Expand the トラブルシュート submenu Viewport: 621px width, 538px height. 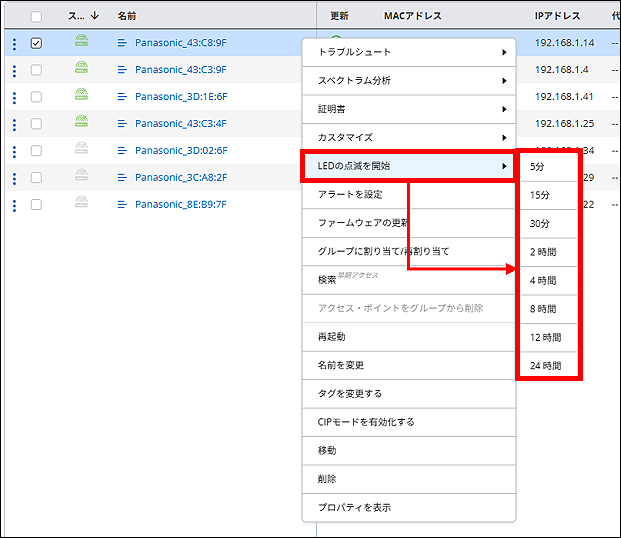(x=408, y=52)
